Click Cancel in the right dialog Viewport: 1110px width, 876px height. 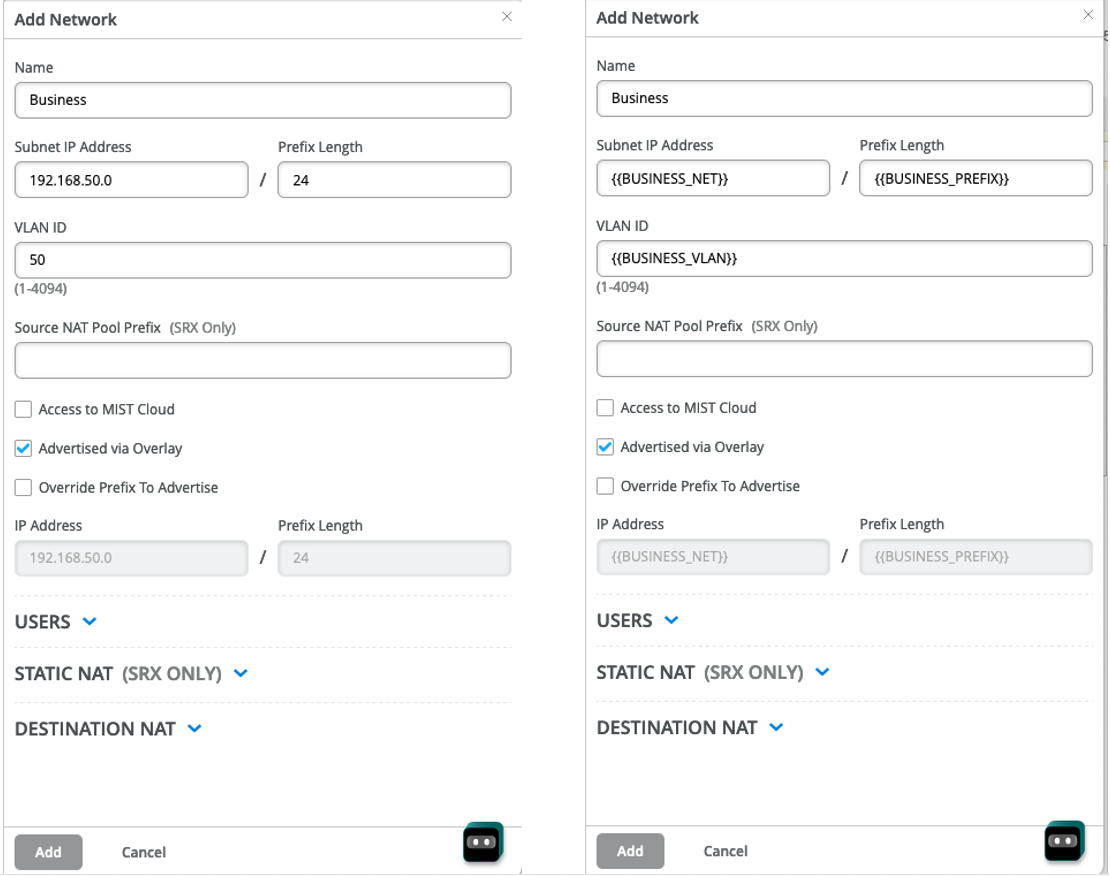pyautogui.click(x=725, y=851)
